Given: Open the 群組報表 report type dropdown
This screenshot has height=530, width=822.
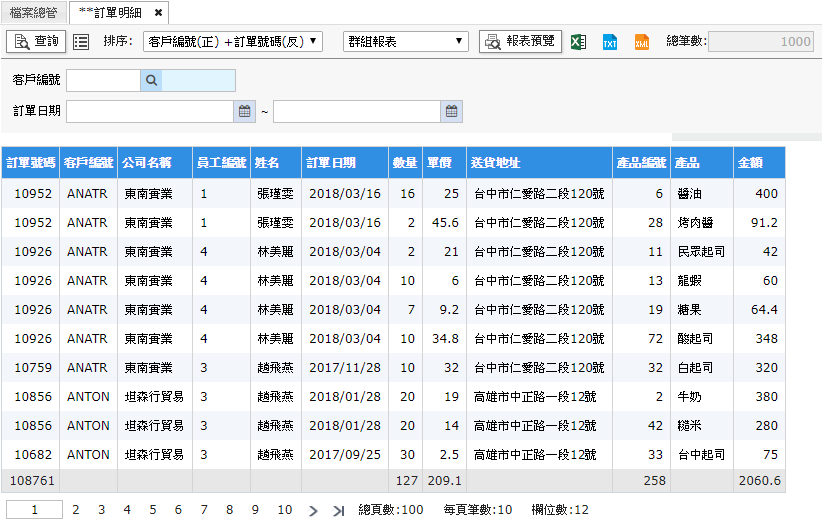Looking at the screenshot, I should 406,41.
